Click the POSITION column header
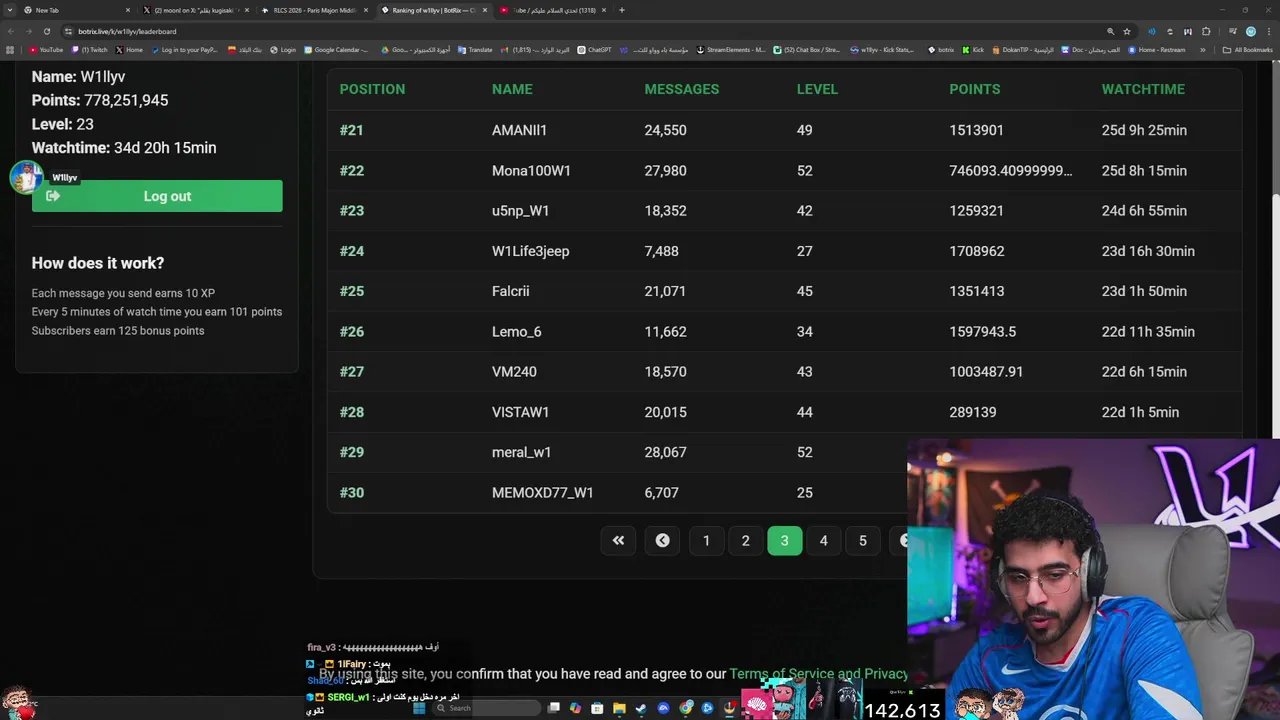This screenshot has width=1280, height=720. click(372, 89)
